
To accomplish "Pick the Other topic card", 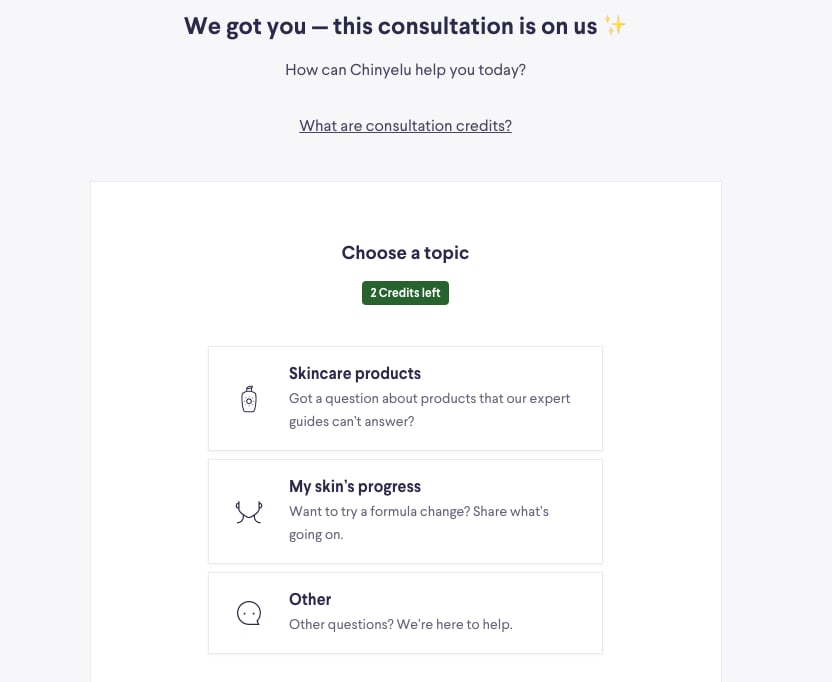I will coord(405,613).
